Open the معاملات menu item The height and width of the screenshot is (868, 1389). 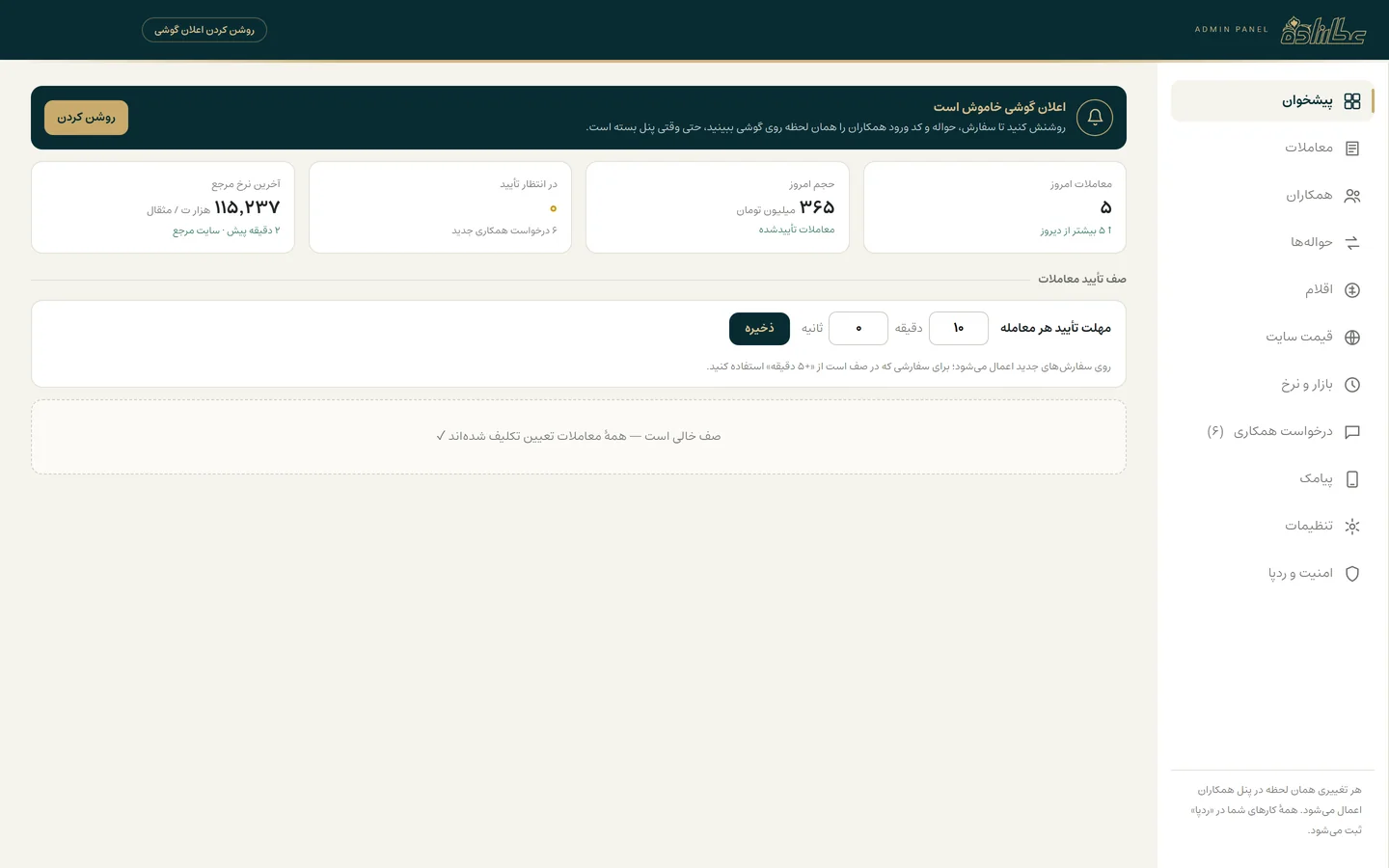(x=1272, y=149)
